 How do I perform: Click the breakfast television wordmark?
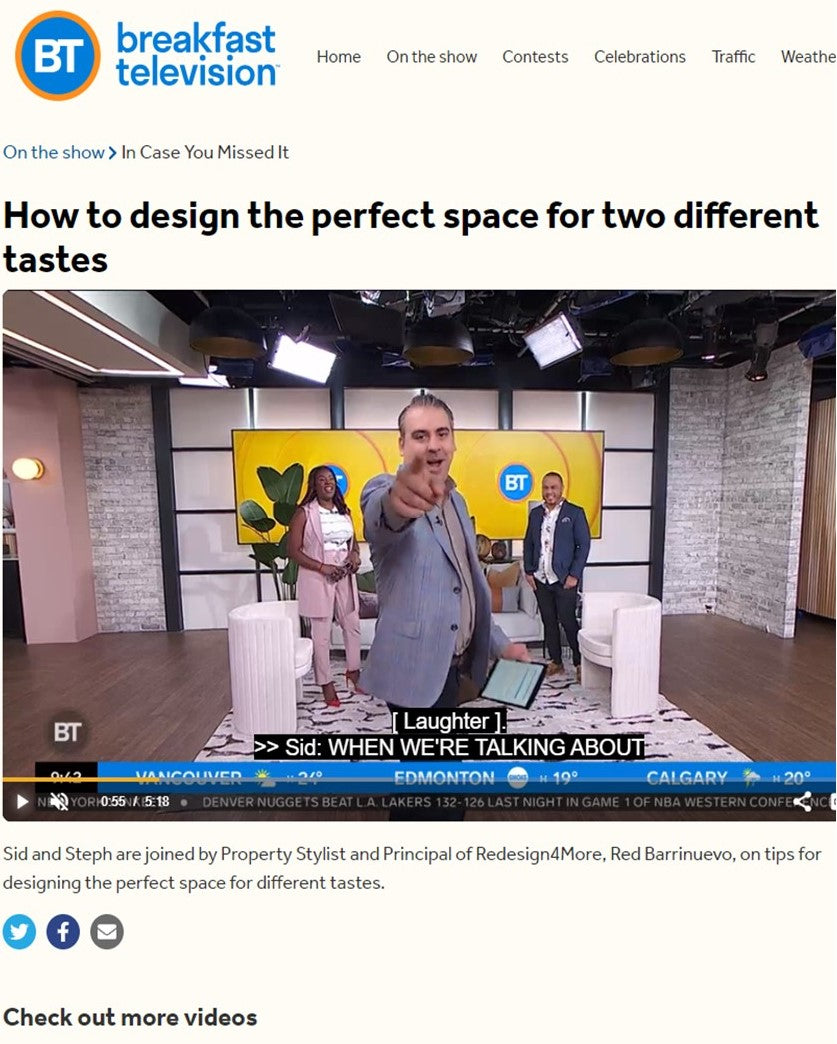pyautogui.click(x=197, y=55)
